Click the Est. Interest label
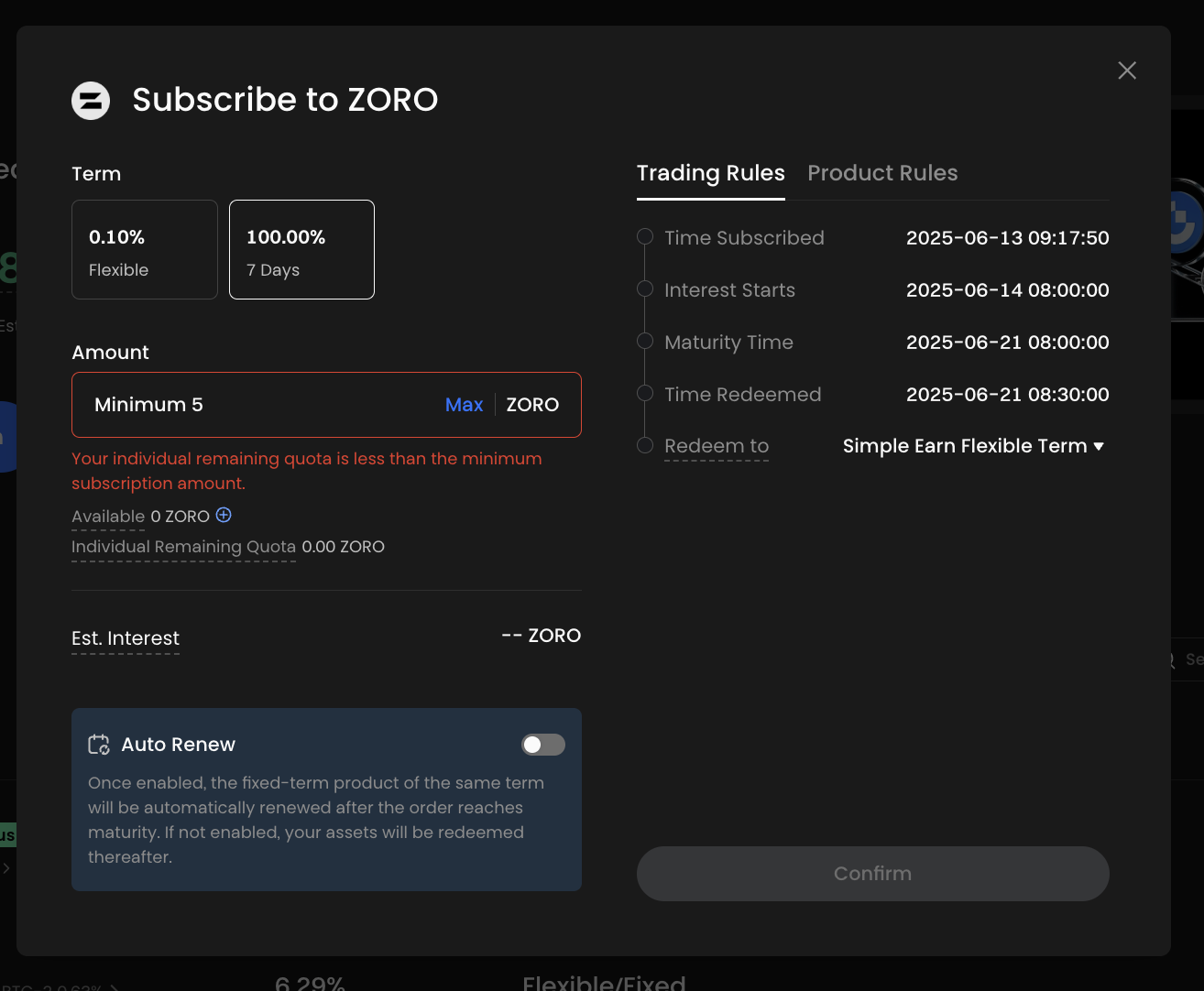Screen dimensions: 1204x991 click(x=126, y=638)
